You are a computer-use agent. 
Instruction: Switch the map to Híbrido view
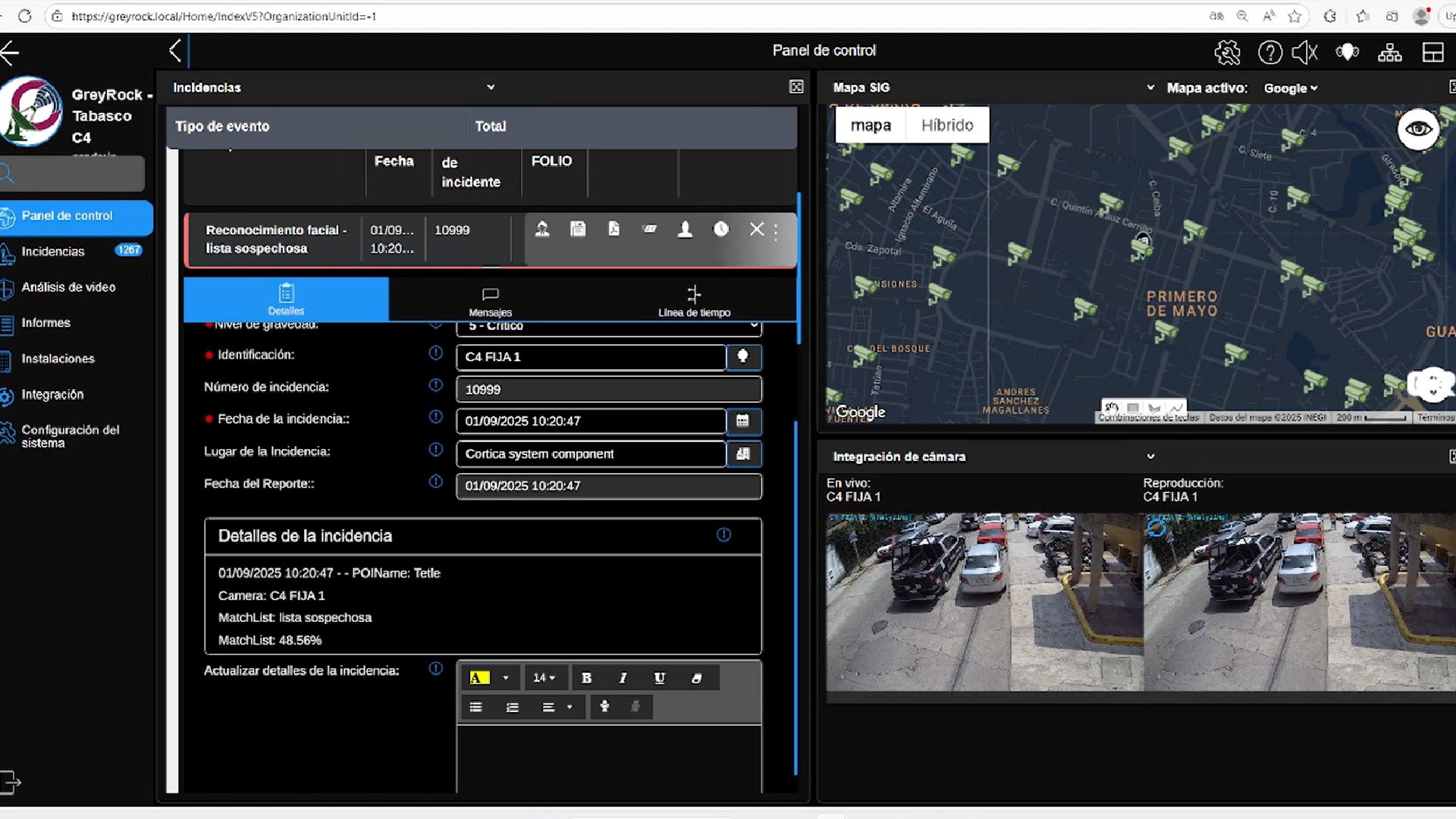(x=947, y=125)
